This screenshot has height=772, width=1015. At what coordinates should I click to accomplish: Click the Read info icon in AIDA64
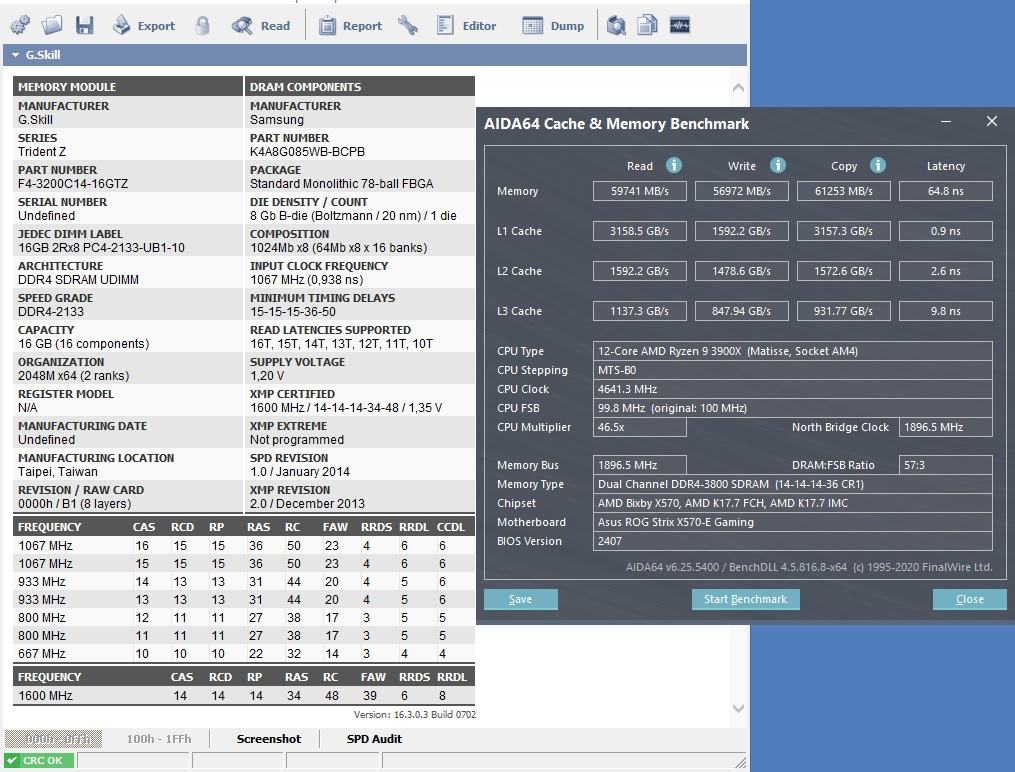coord(673,165)
